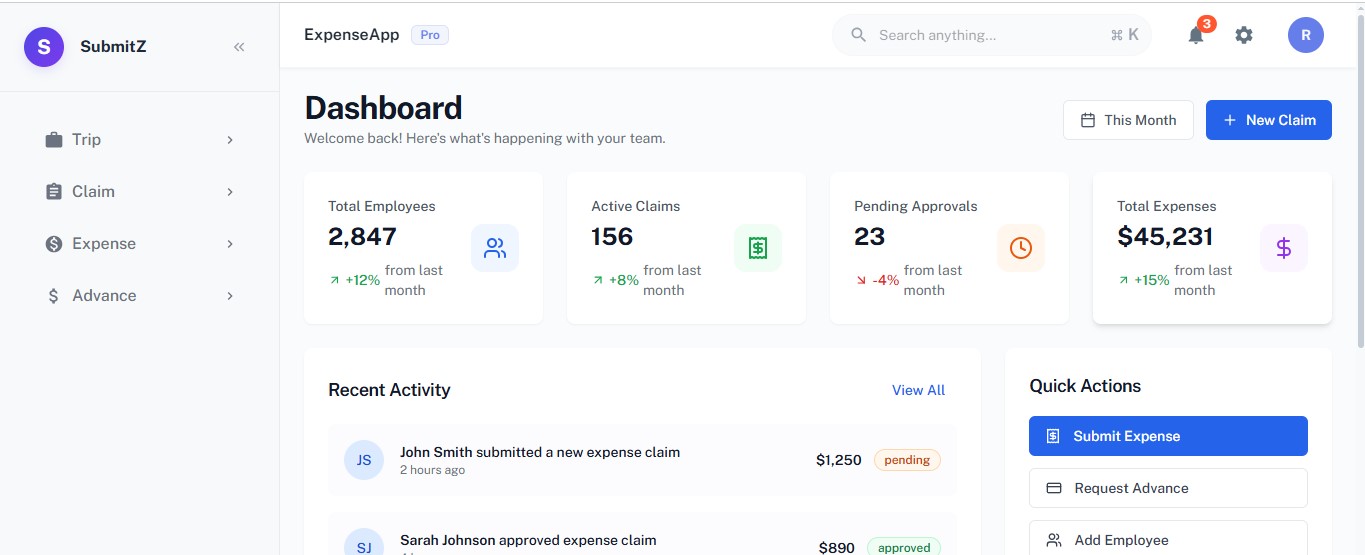Click the Pending Approvals clock icon
Image resolution: width=1365 pixels, height=555 pixels.
click(1021, 248)
